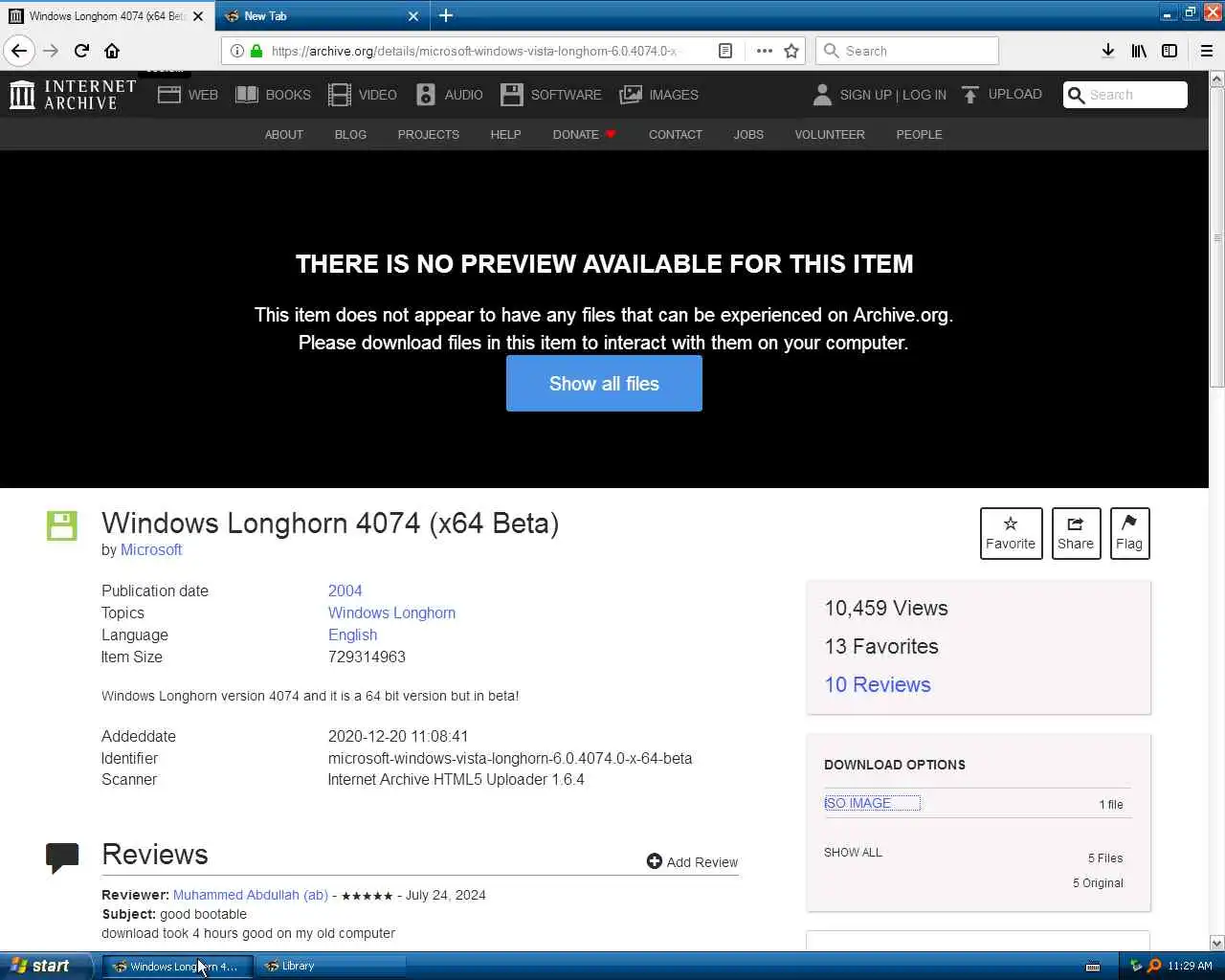Viewport: 1225px width, 980px height.
Task: Click the browser forward arrow
Action: [51, 51]
